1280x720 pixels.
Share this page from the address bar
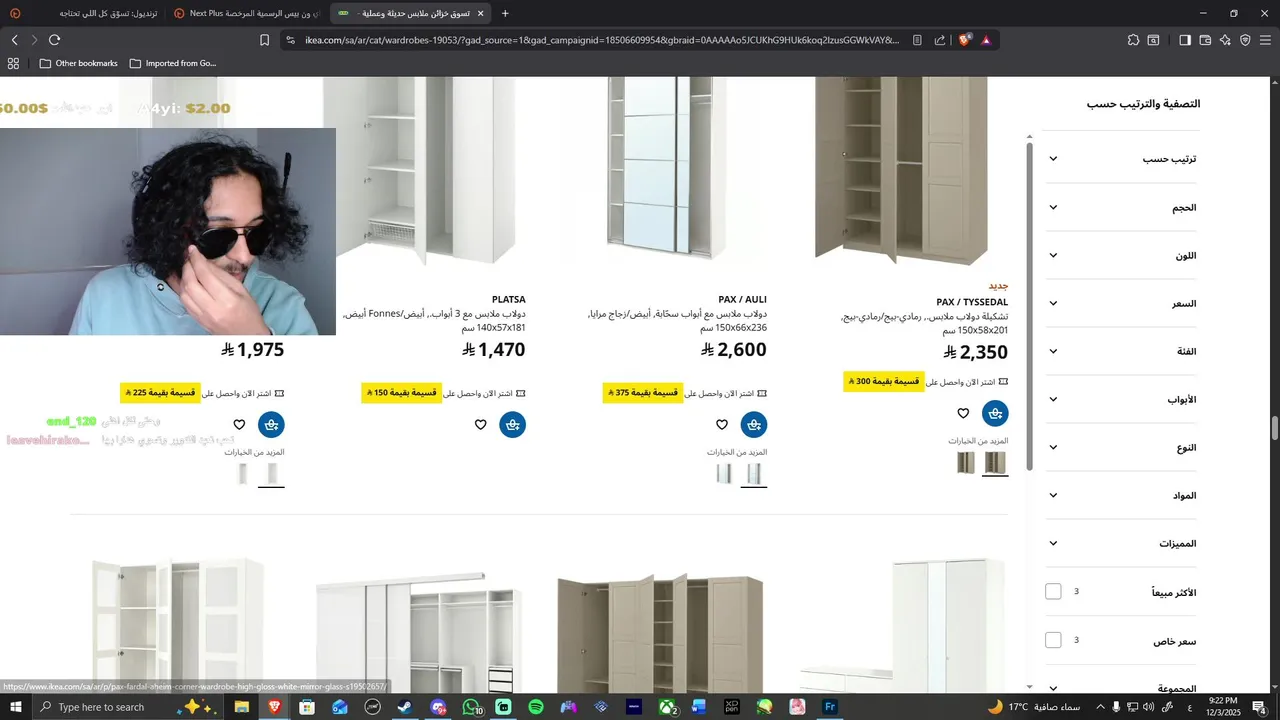(x=940, y=40)
